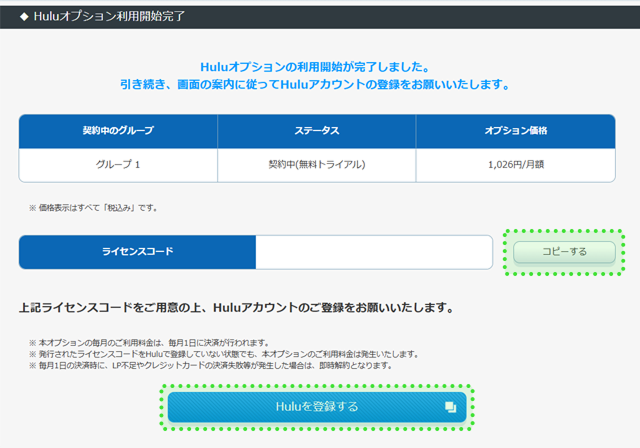The width and height of the screenshot is (640, 448).
Task: Click the blue line Huluオプションの利用開始が完了しました
Action: [314, 67]
